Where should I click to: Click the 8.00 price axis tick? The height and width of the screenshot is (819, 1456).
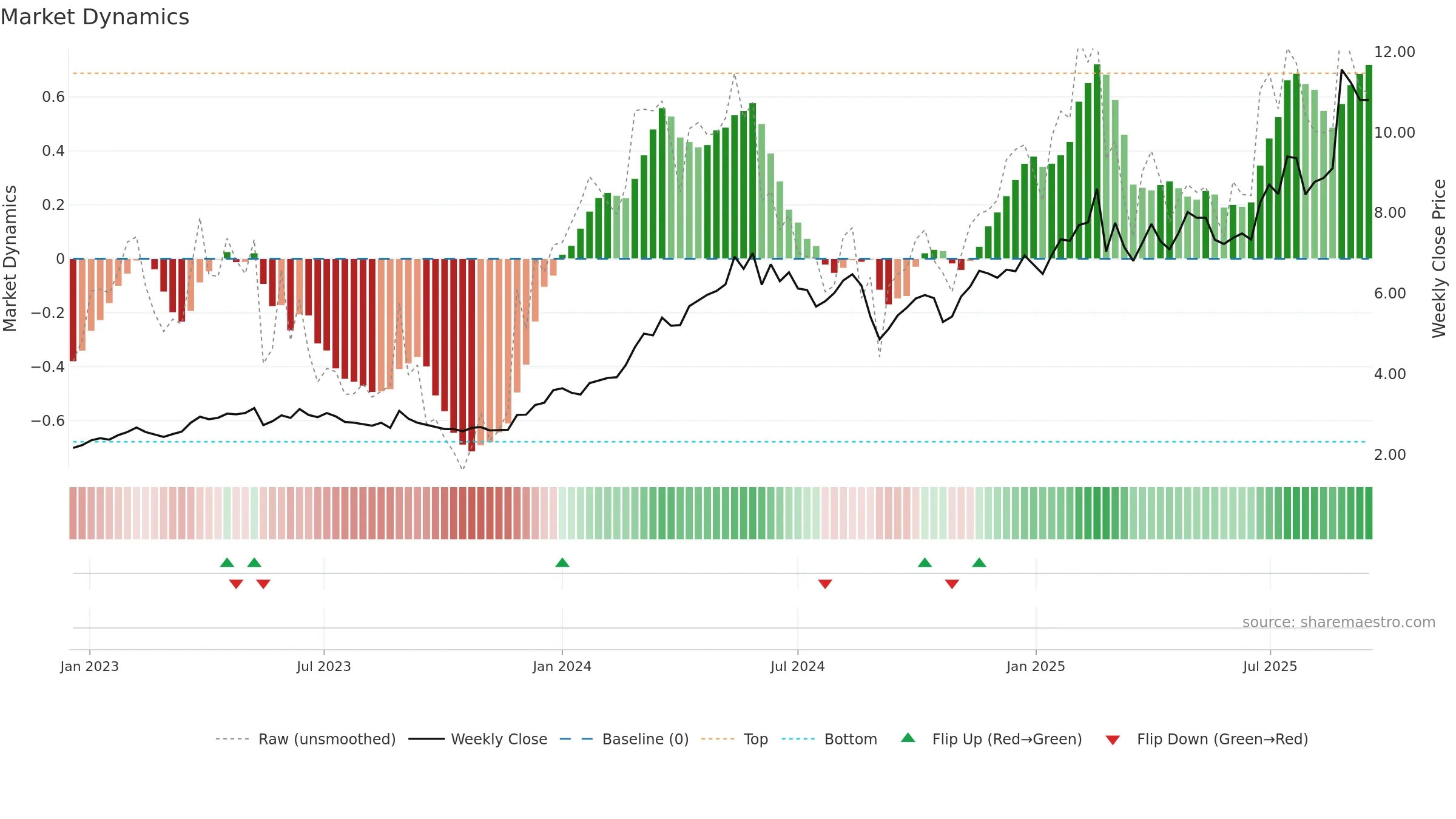tap(1390, 213)
